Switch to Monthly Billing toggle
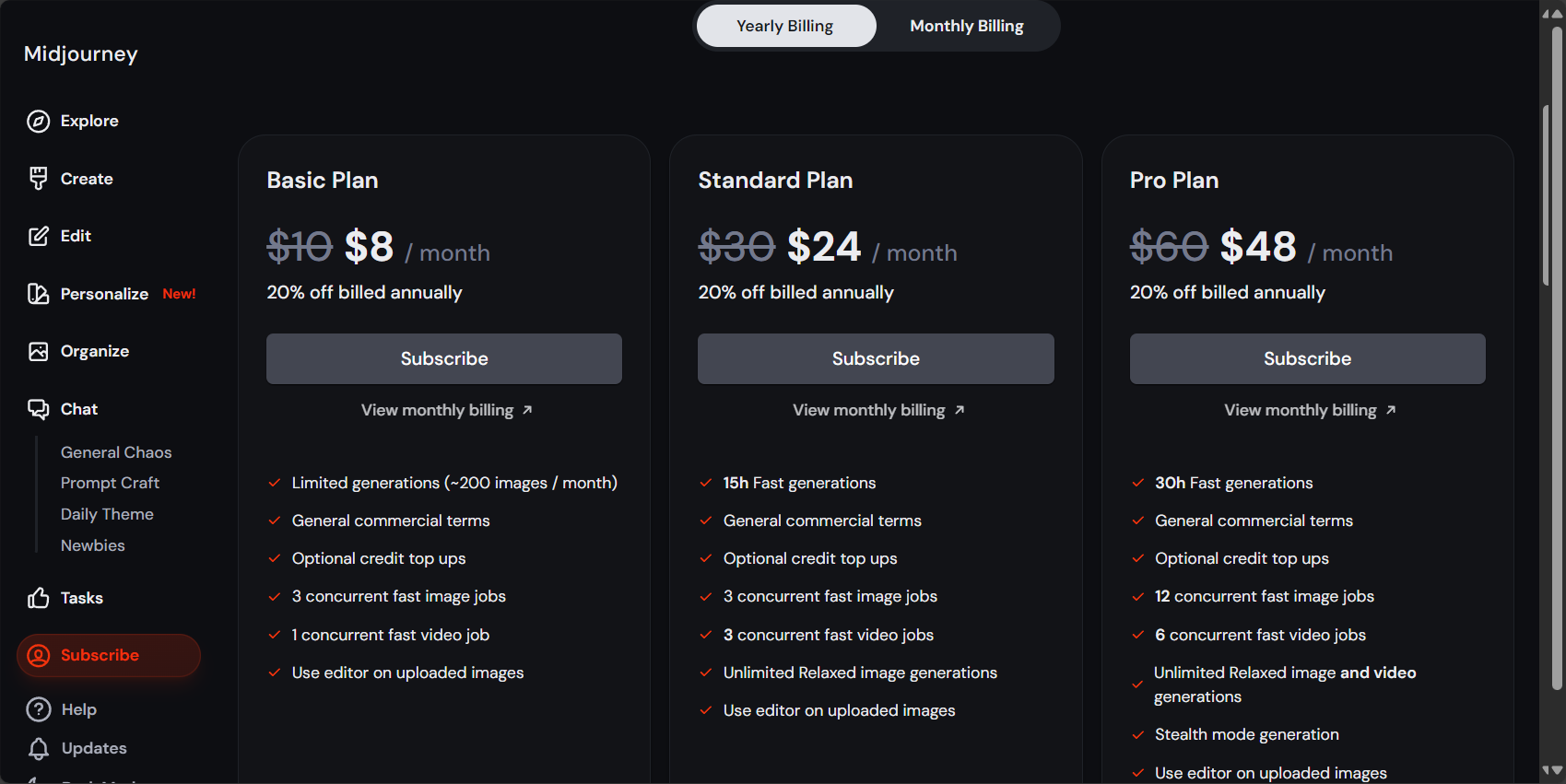Image resolution: width=1566 pixels, height=784 pixels. [x=967, y=26]
